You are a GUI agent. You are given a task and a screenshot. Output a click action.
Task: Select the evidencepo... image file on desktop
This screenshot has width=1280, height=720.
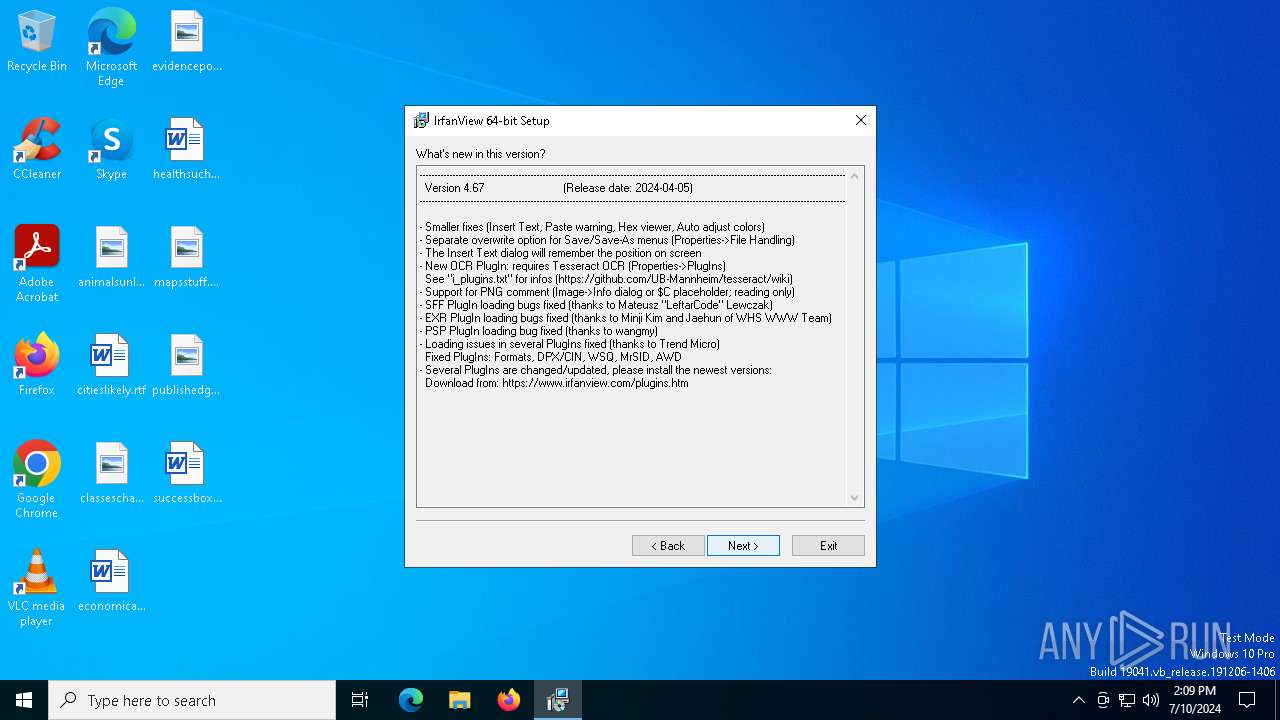(187, 41)
